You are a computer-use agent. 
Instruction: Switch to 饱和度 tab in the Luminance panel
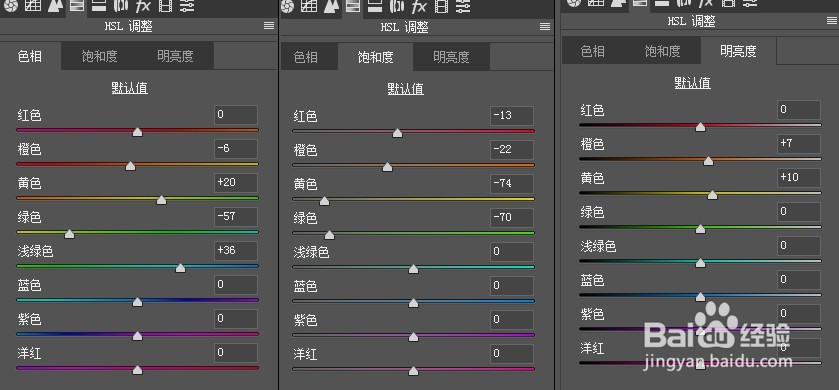click(662, 51)
